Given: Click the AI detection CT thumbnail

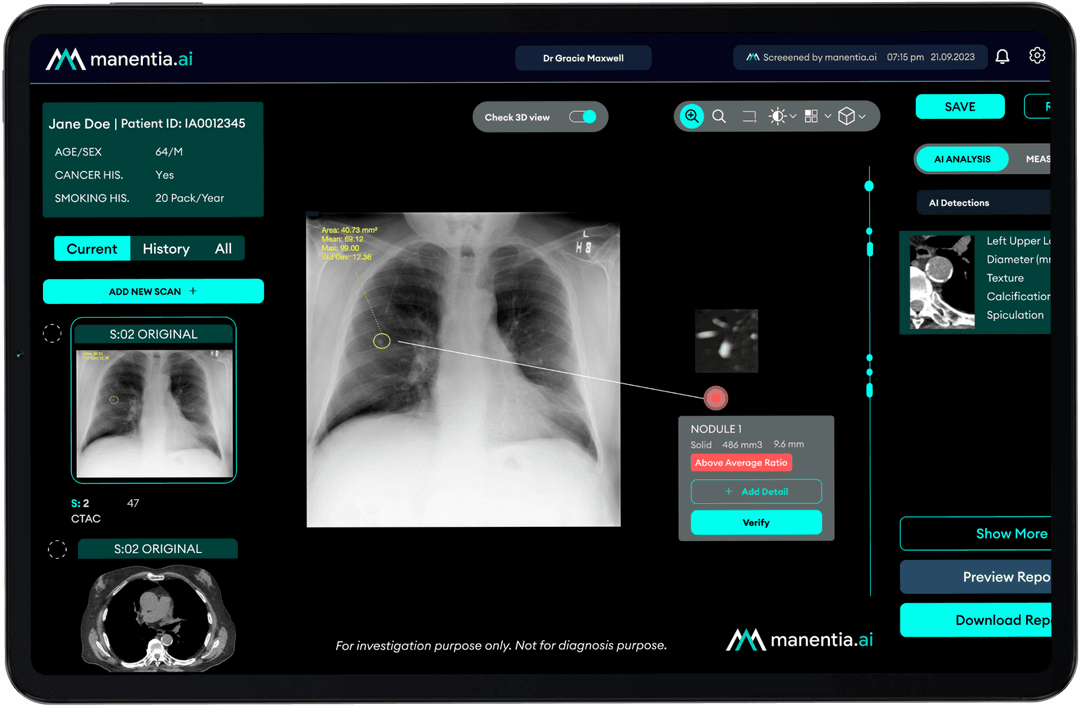Looking at the screenshot, I should 942,282.
